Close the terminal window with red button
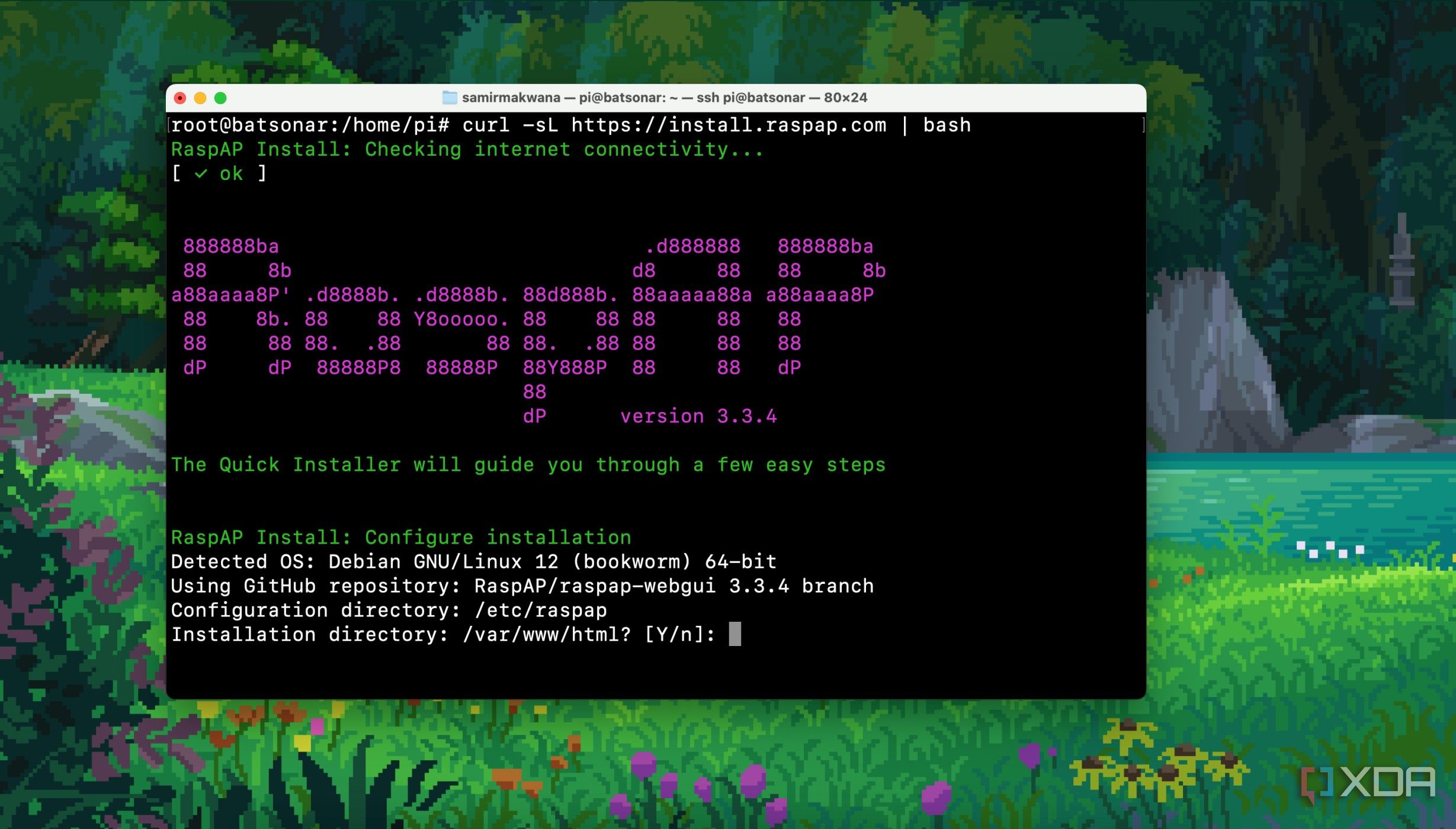Viewport: 1456px width, 829px height. [180, 98]
